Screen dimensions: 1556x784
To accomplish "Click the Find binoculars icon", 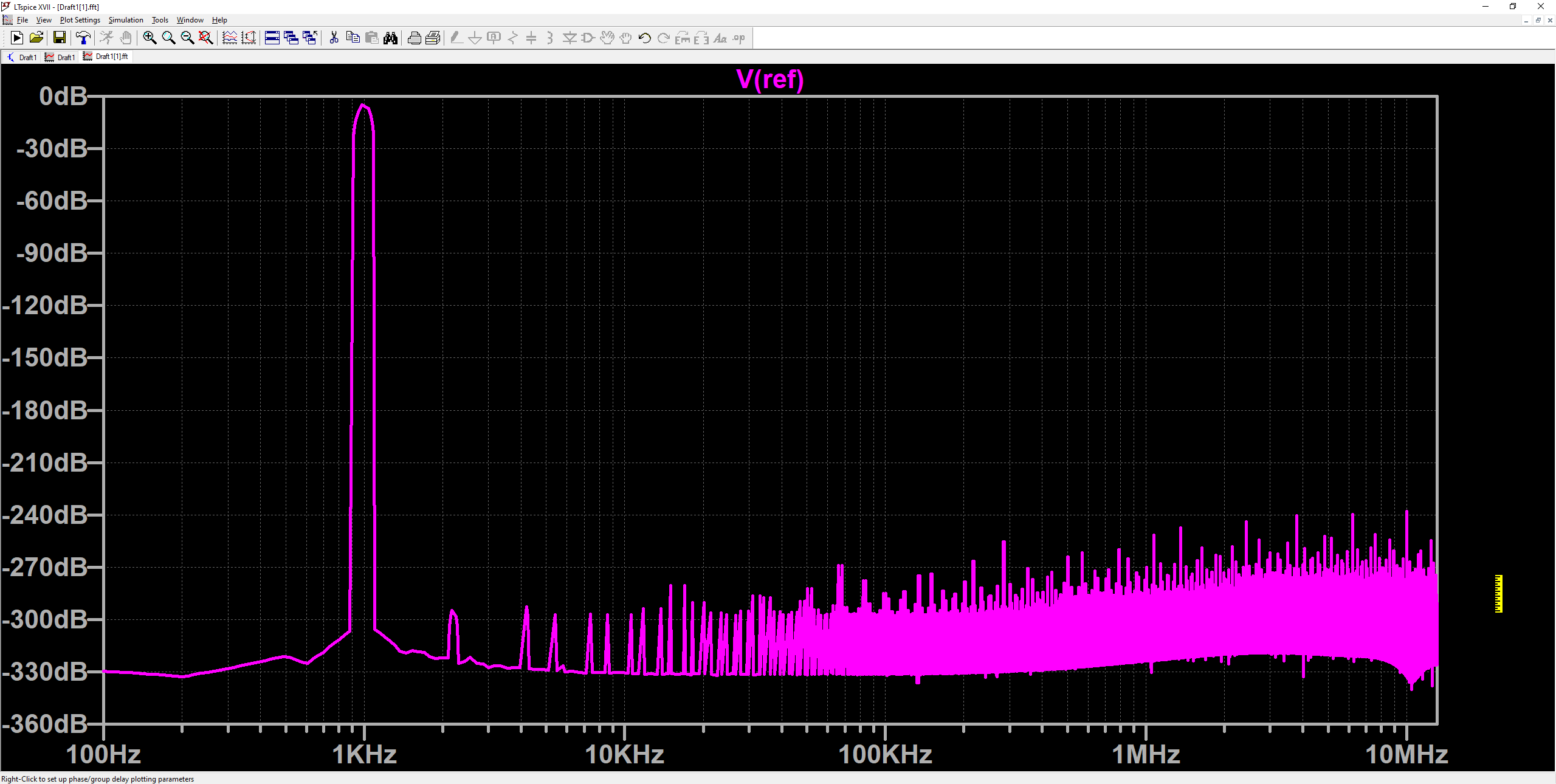I will tap(390, 38).
